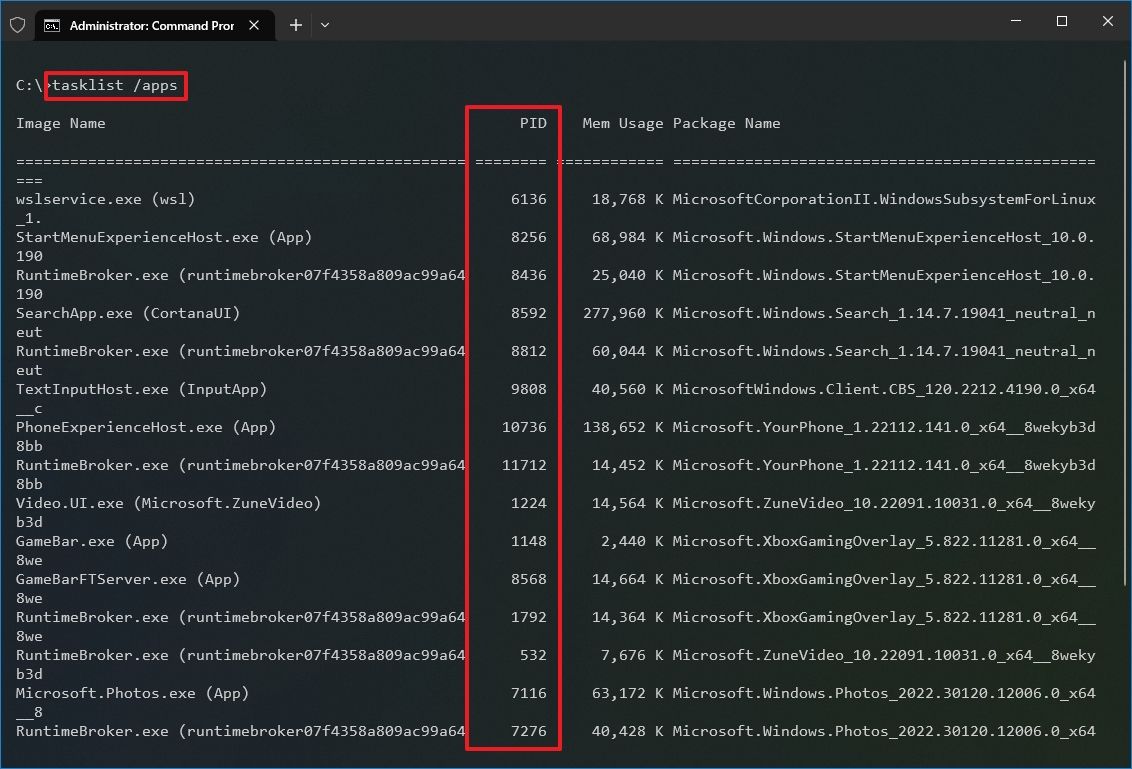This screenshot has width=1132, height=769.
Task: Click the highlighted tasklist /apps command
Action: (x=116, y=86)
